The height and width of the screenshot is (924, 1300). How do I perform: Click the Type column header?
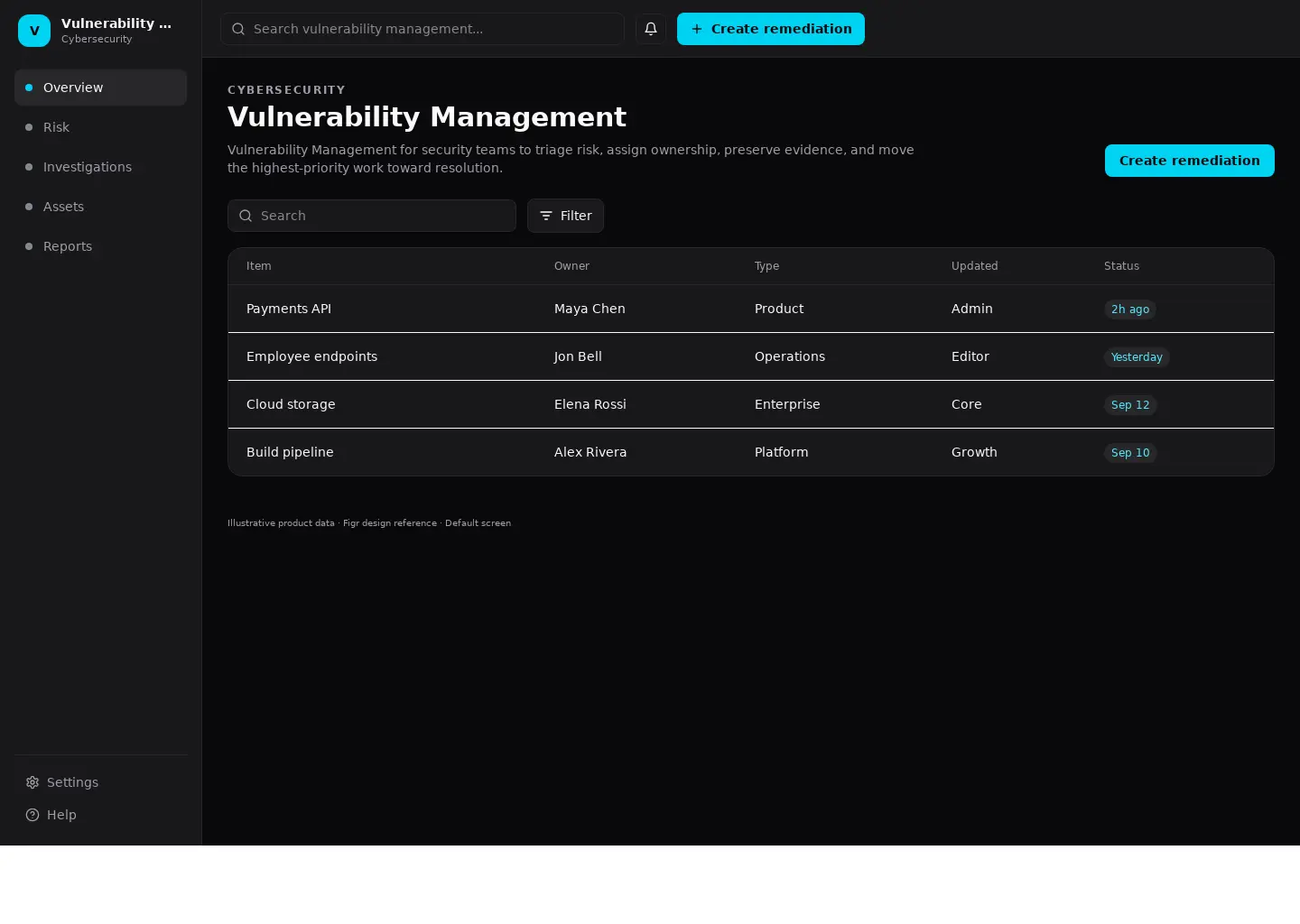coord(766,266)
